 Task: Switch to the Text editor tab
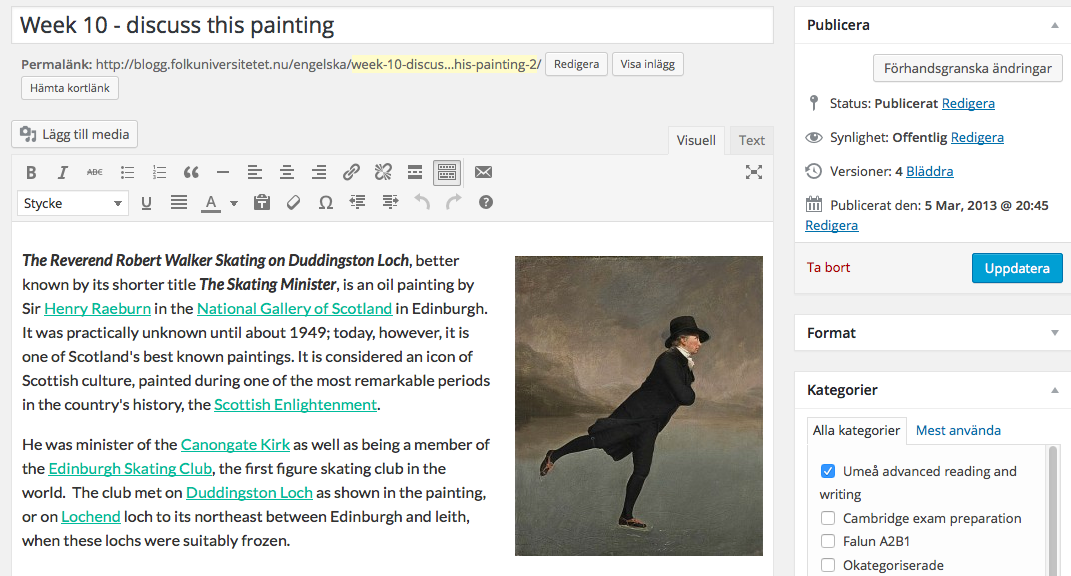751,140
